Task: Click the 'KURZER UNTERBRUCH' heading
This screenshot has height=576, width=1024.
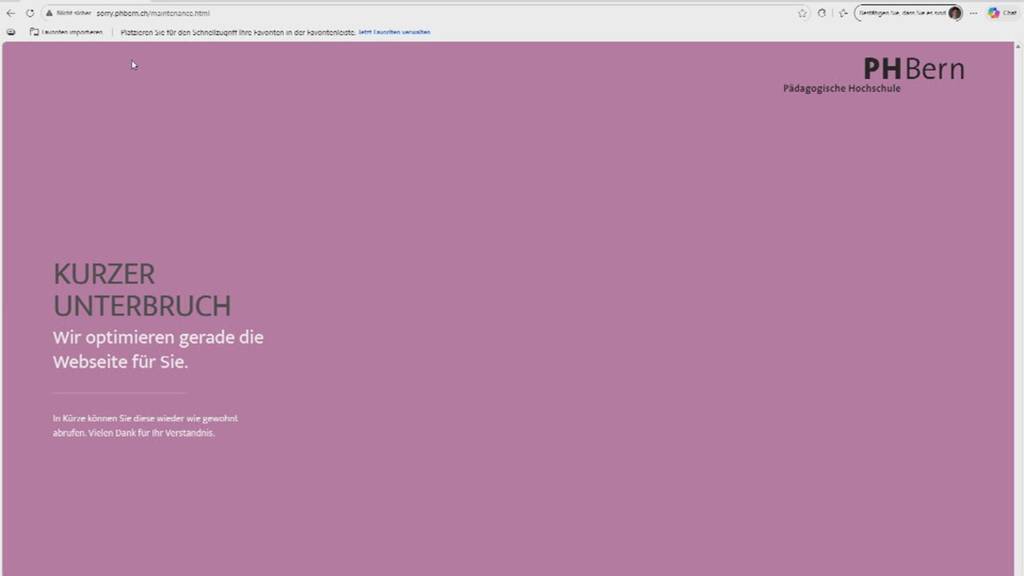Action: 142,290
